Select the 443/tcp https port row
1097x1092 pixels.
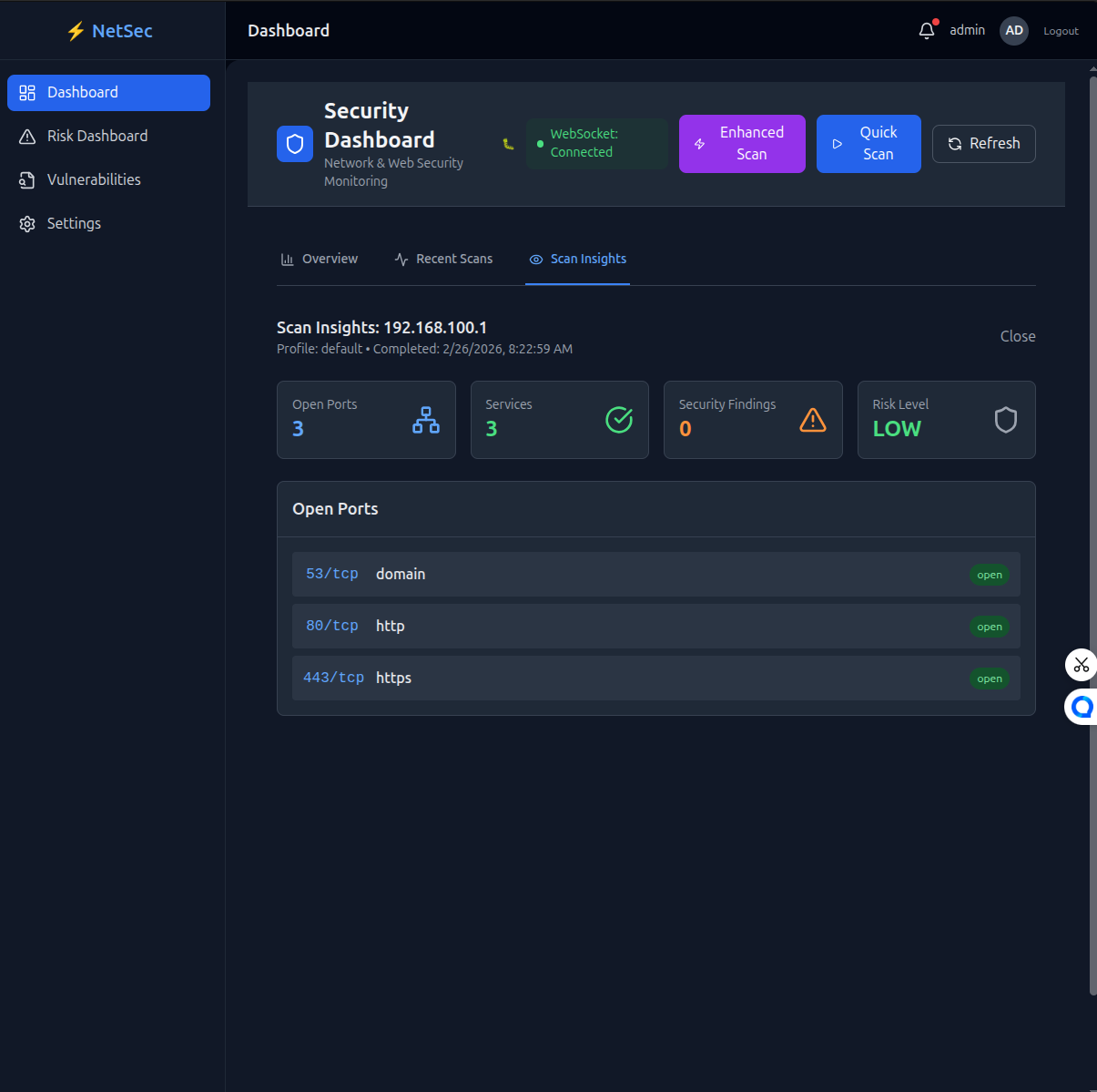(x=656, y=679)
